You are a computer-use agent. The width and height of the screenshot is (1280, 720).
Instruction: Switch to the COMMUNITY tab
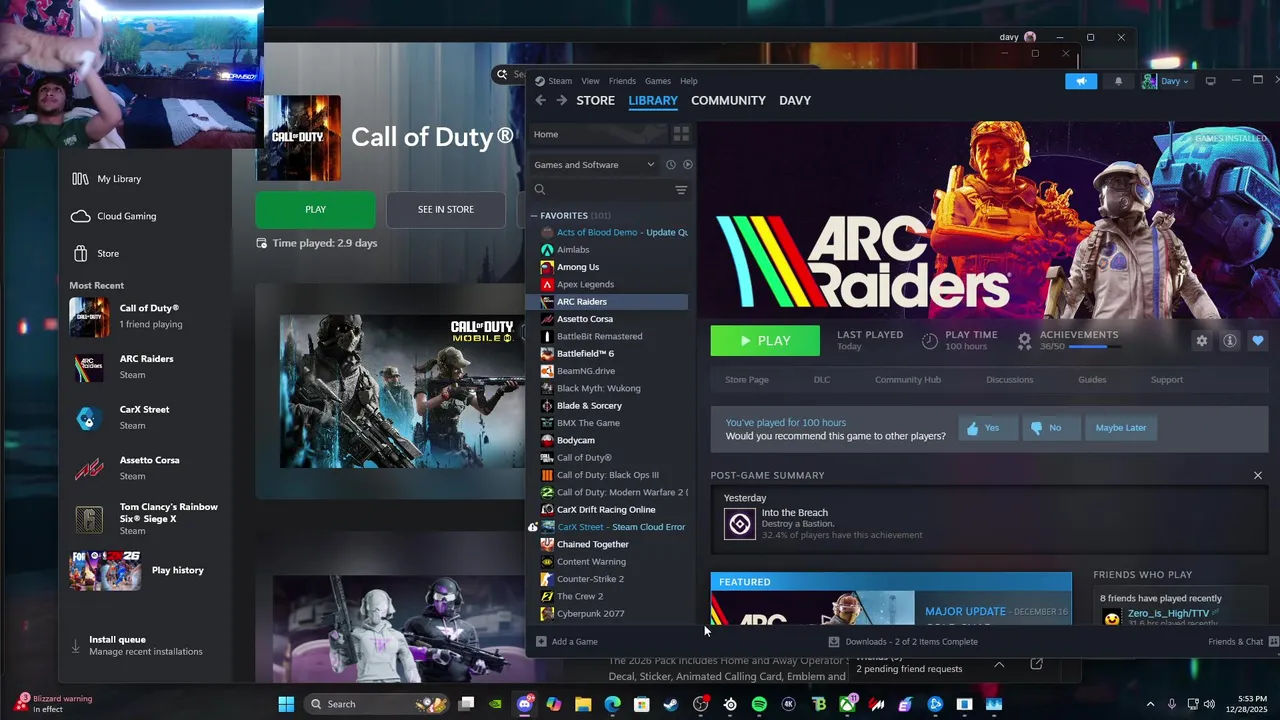click(x=728, y=100)
